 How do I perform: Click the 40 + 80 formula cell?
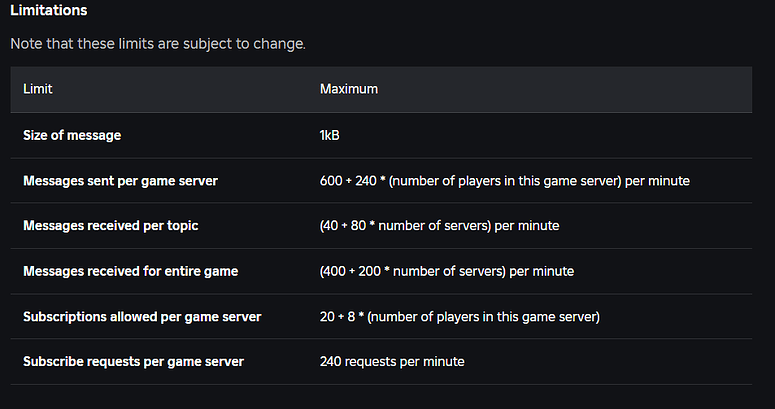click(439, 226)
